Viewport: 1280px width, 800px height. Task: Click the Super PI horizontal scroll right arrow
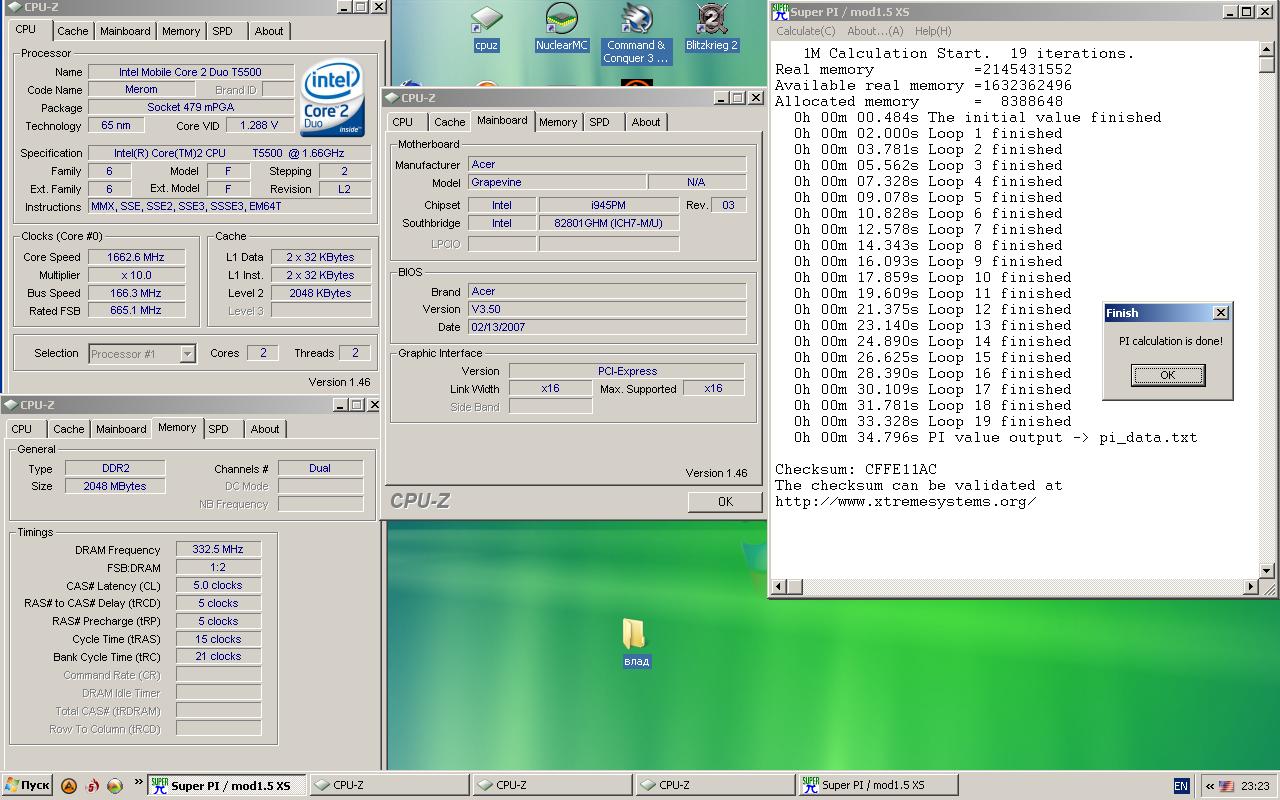(1251, 587)
